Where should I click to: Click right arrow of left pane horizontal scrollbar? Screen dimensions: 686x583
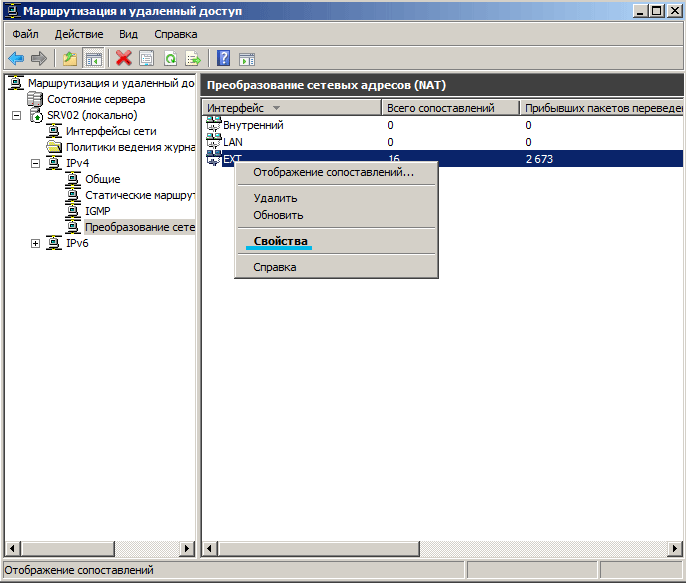187,548
